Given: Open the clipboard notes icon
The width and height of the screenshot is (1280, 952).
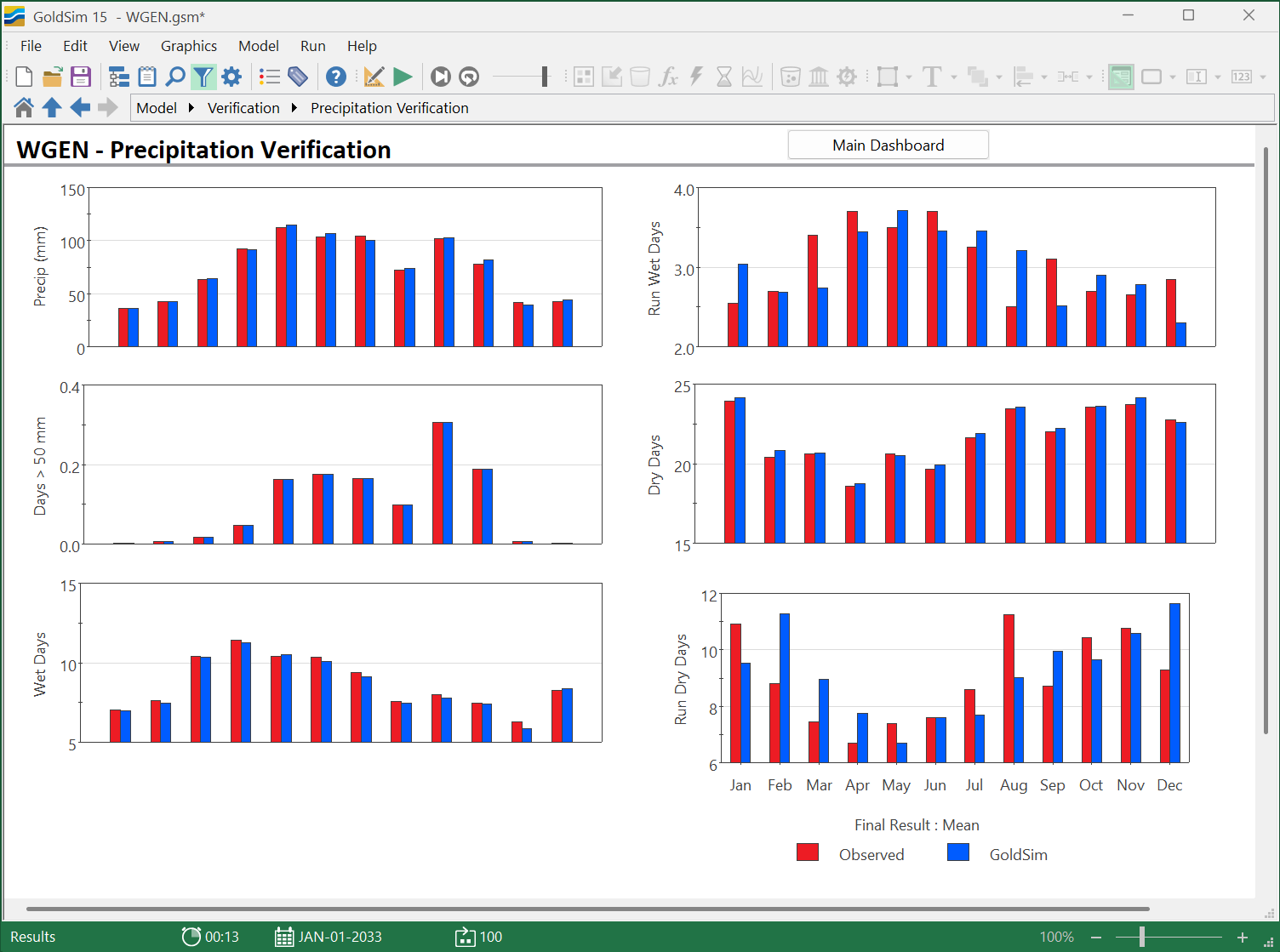Looking at the screenshot, I should (147, 77).
